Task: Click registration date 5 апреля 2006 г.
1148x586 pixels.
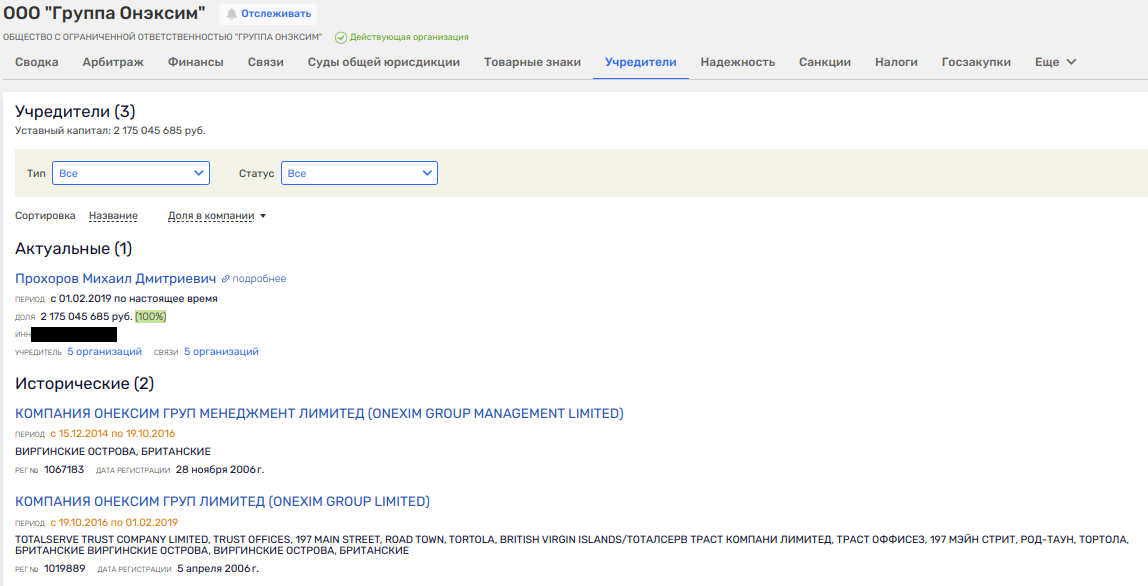Action: click(218, 568)
